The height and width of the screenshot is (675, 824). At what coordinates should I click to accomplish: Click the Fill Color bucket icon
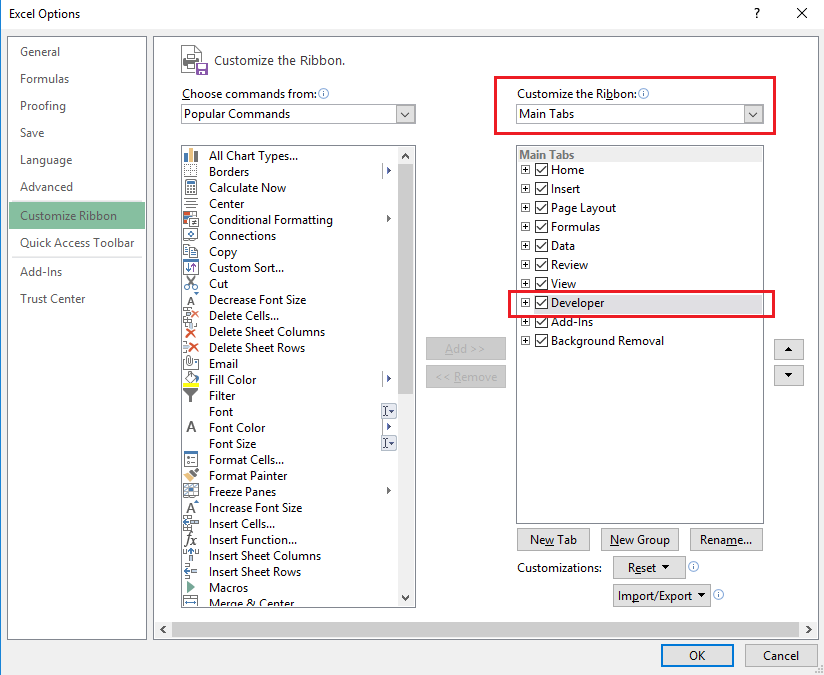191,380
